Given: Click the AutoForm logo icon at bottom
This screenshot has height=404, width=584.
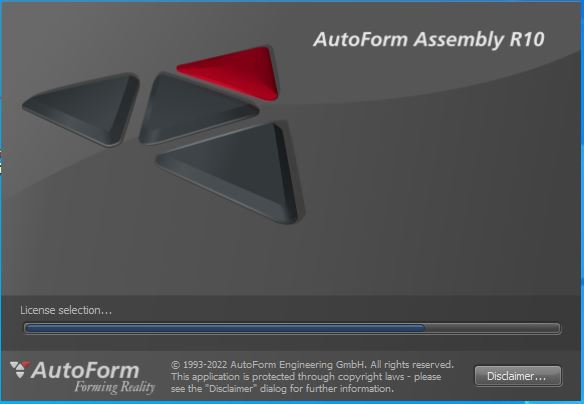Looking at the screenshot, I should pyautogui.click(x=20, y=369).
